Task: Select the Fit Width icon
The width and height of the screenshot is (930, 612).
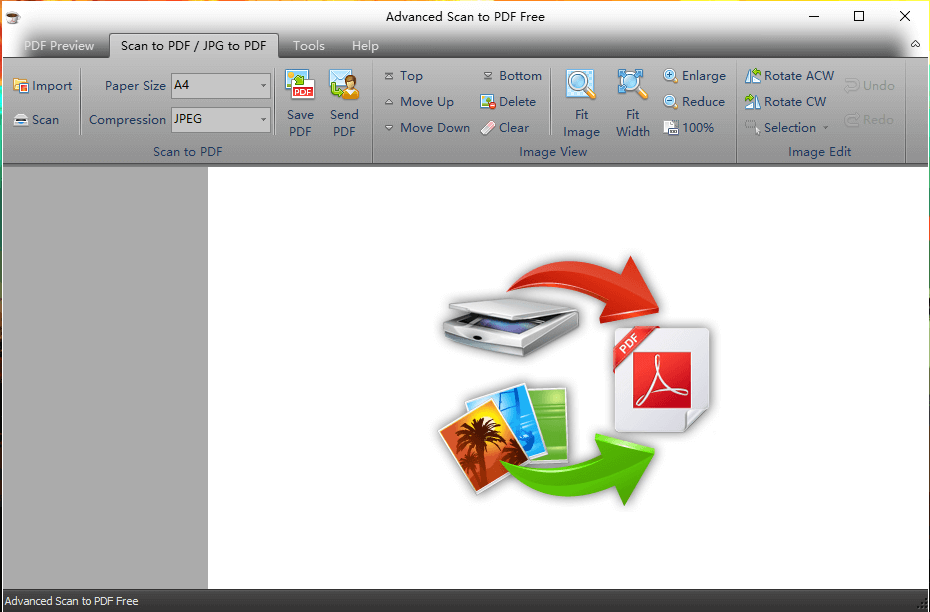Action: (x=632, y=86)
